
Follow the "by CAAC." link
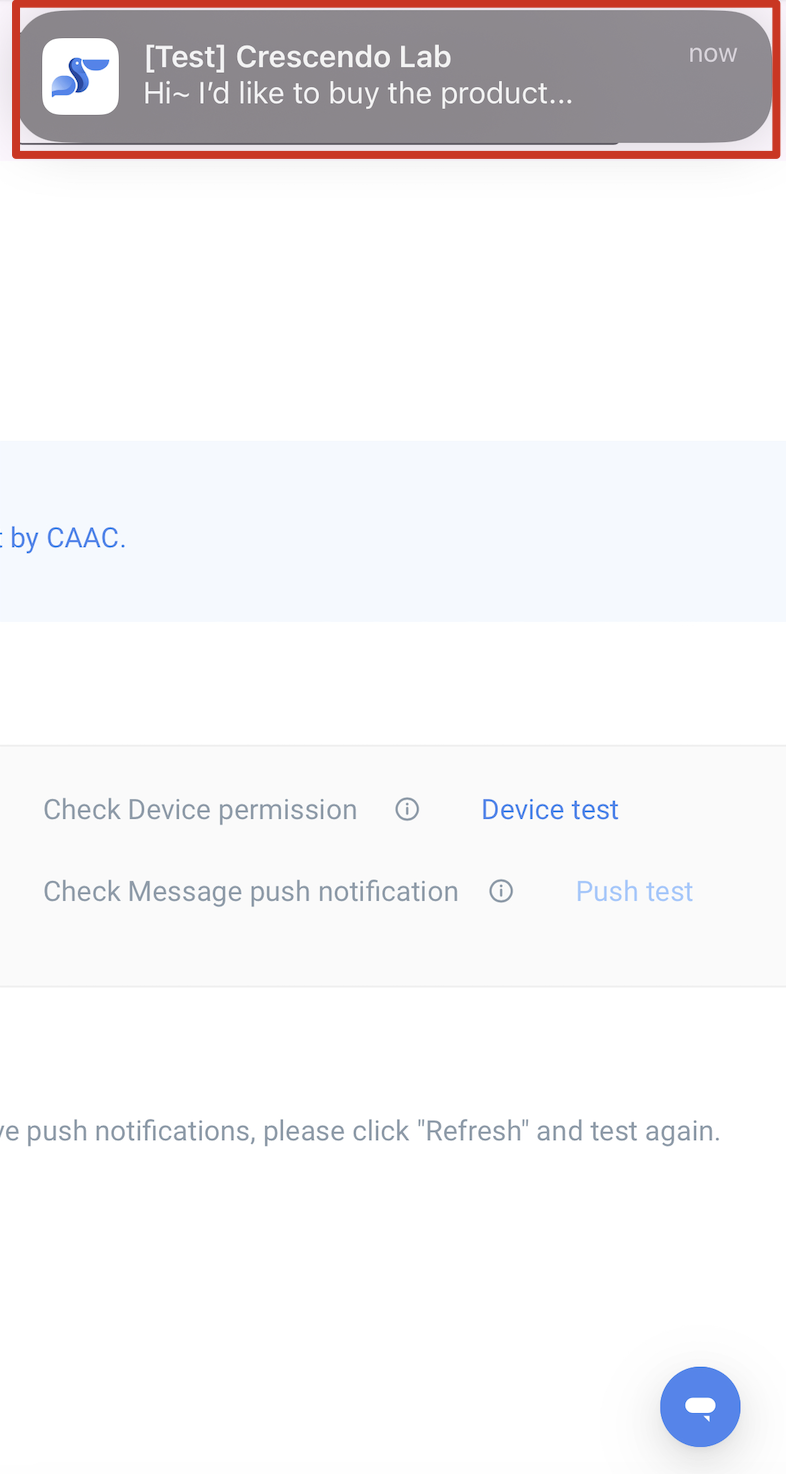pyautogui.click(x=62, y=538)
